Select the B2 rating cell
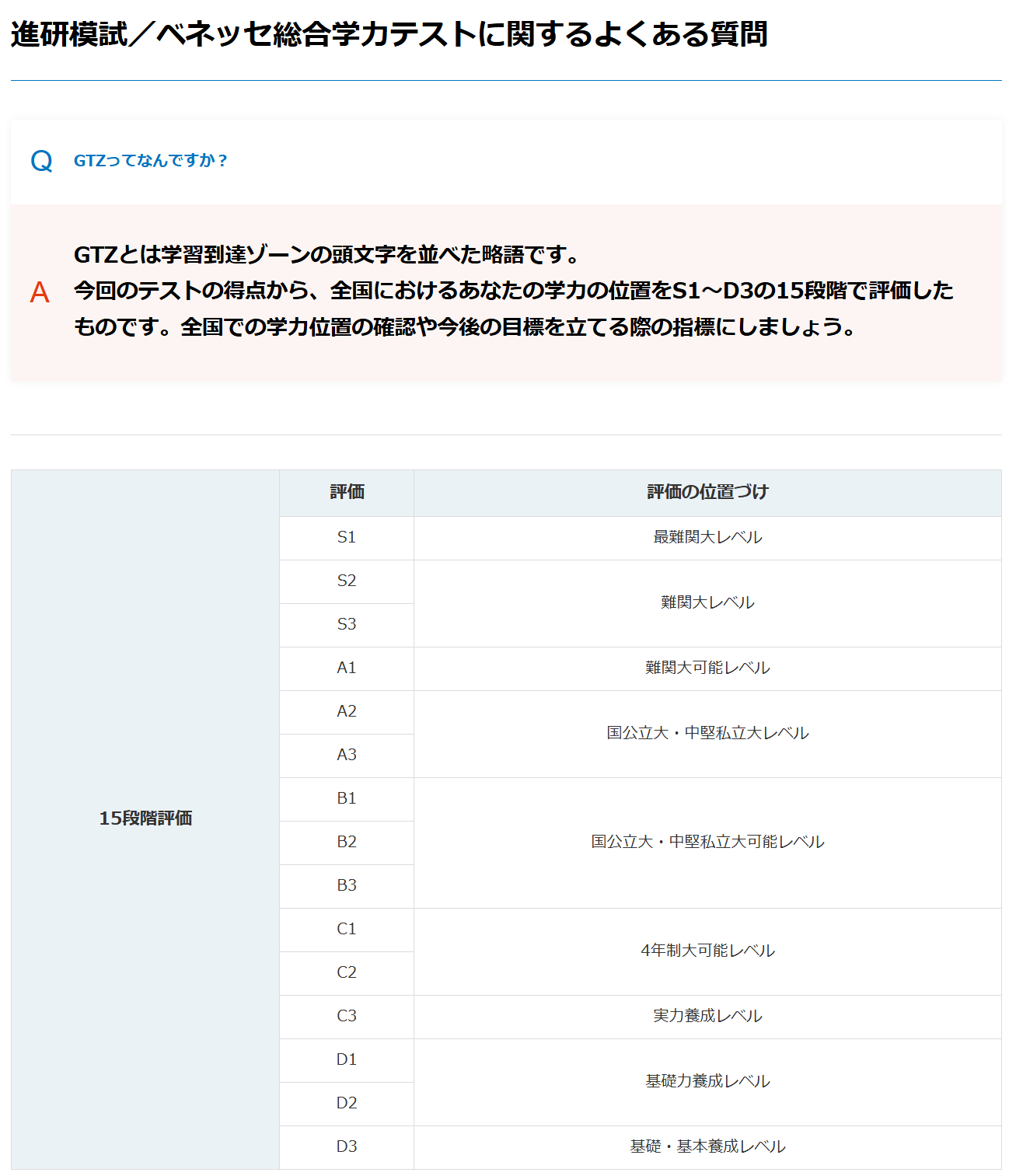The height and width of the screenshot is (1176, 1016). (347, 842)
